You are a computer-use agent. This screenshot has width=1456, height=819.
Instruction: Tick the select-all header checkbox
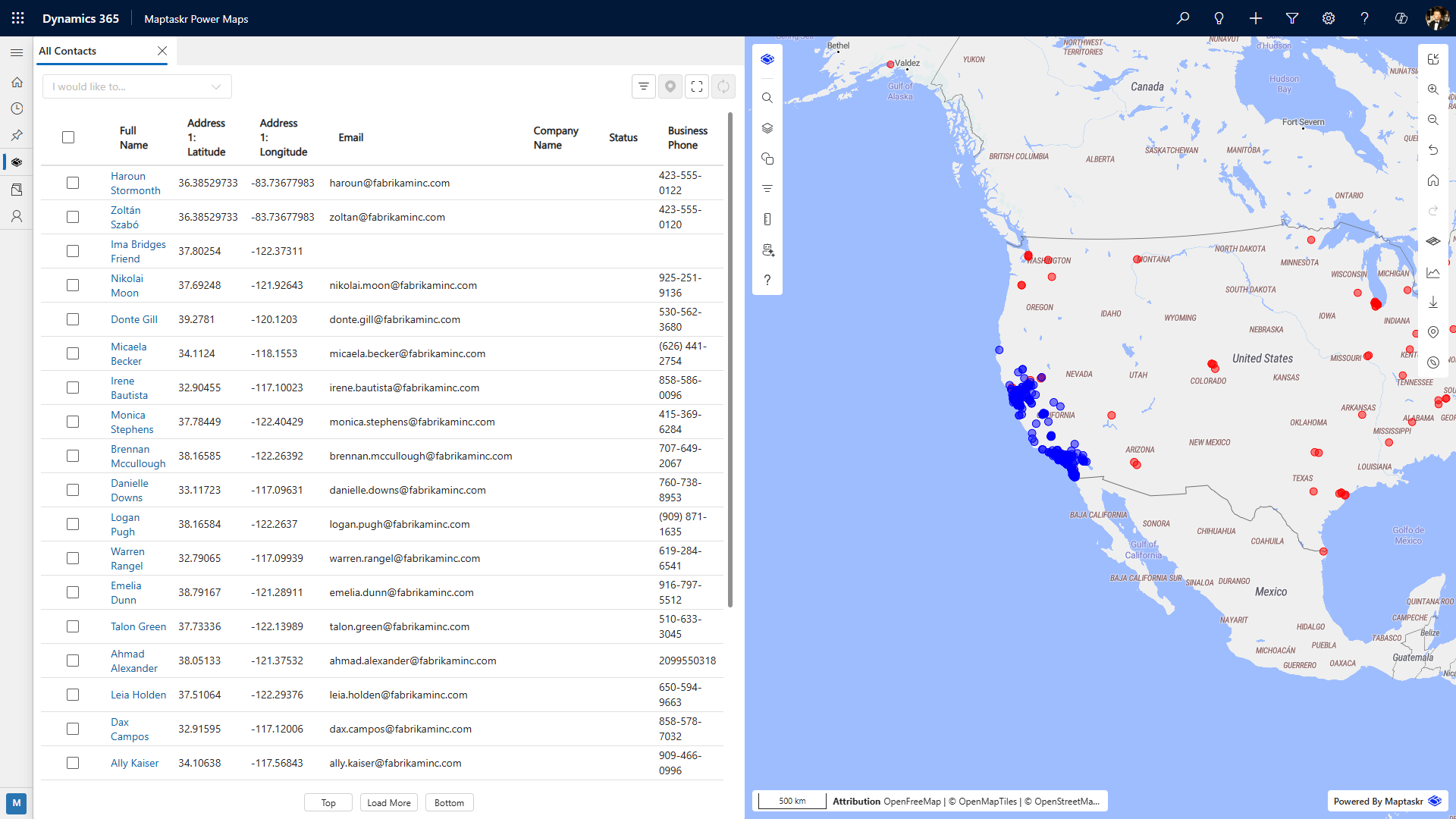tap(68, 137)
